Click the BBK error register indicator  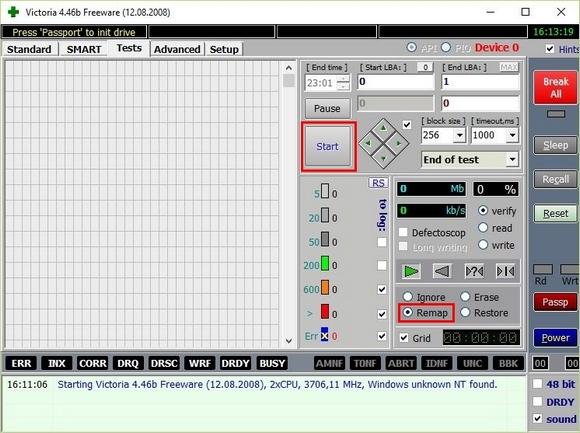tap(509, 363)
